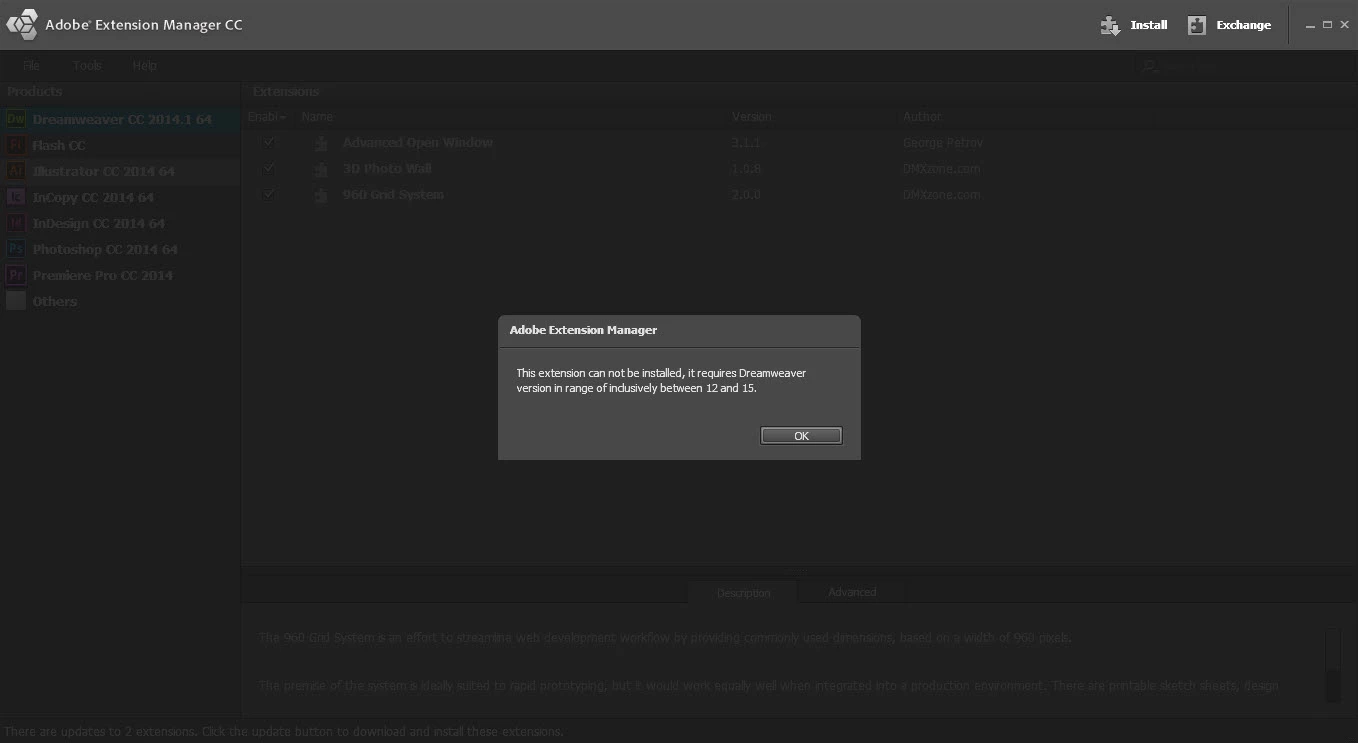This screenshot has width=1358, height=743.
Task: Switch to the Advanced tab
Action: pyautogui.click(x=852, y=592)
